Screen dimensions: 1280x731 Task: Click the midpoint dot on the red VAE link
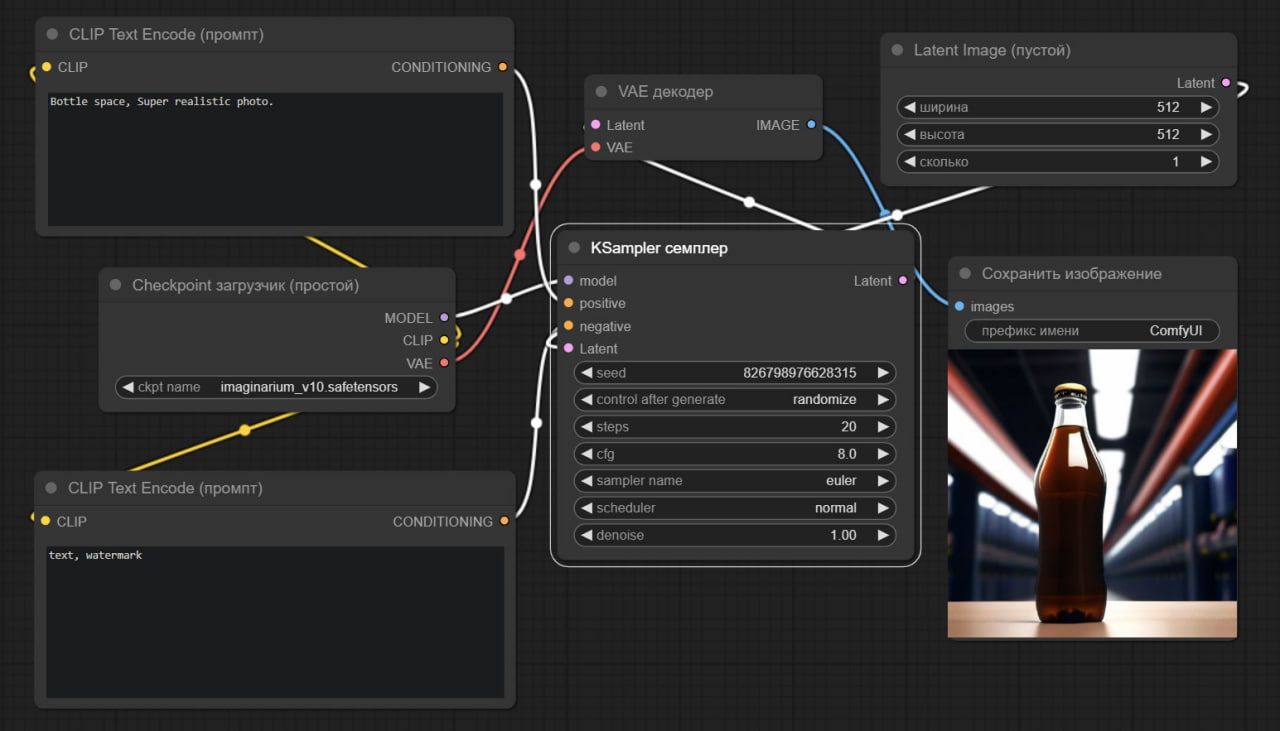(519, 255)
